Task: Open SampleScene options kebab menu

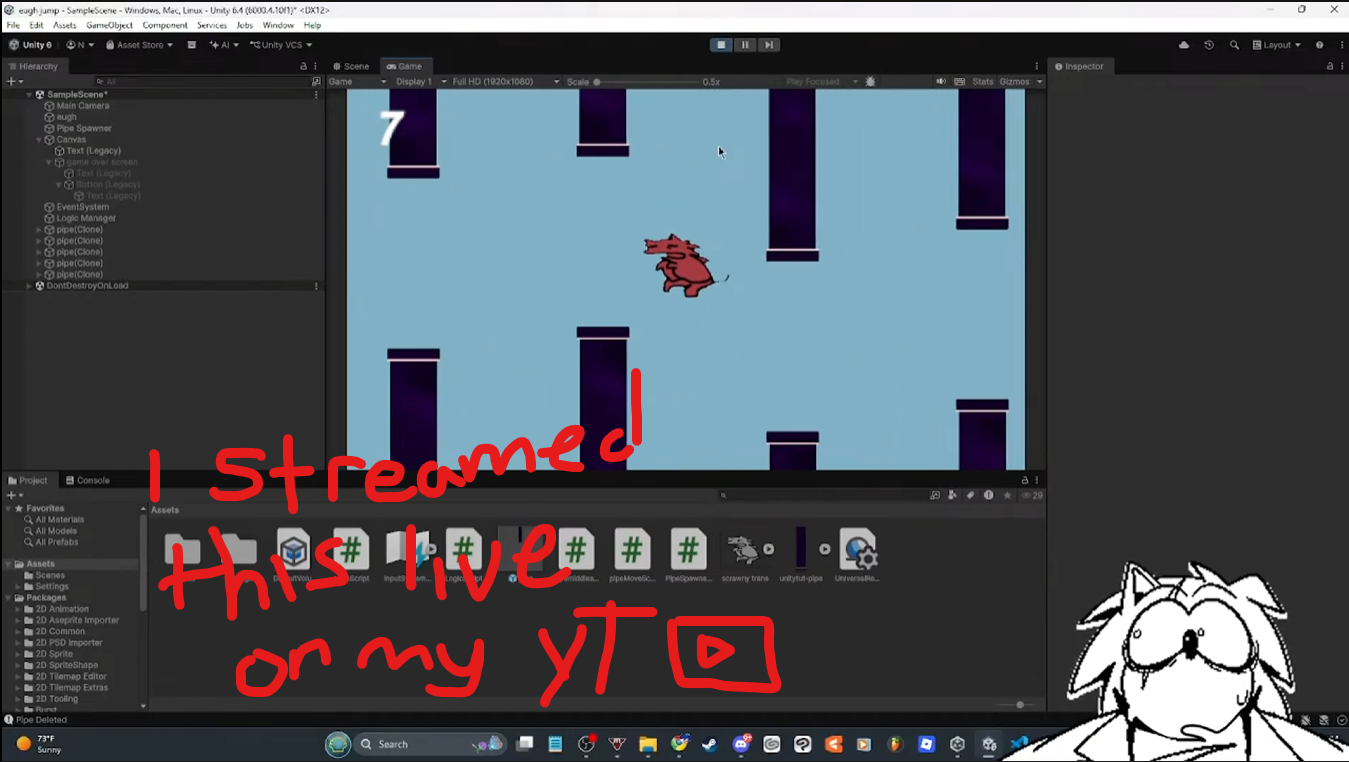Action: click(x=316, y=95)
